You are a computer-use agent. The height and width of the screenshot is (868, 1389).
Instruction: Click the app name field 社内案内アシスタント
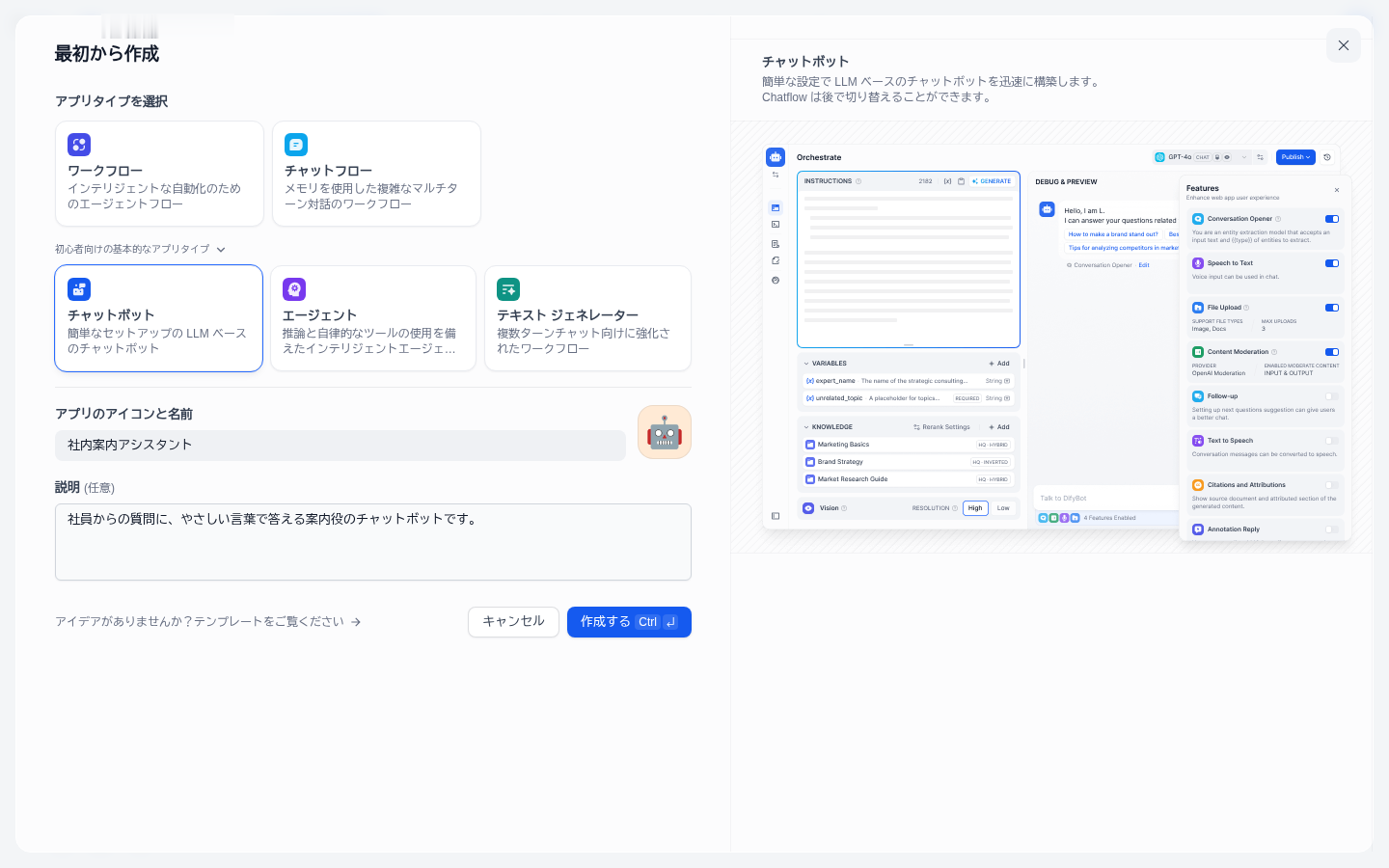coord(340,445)
